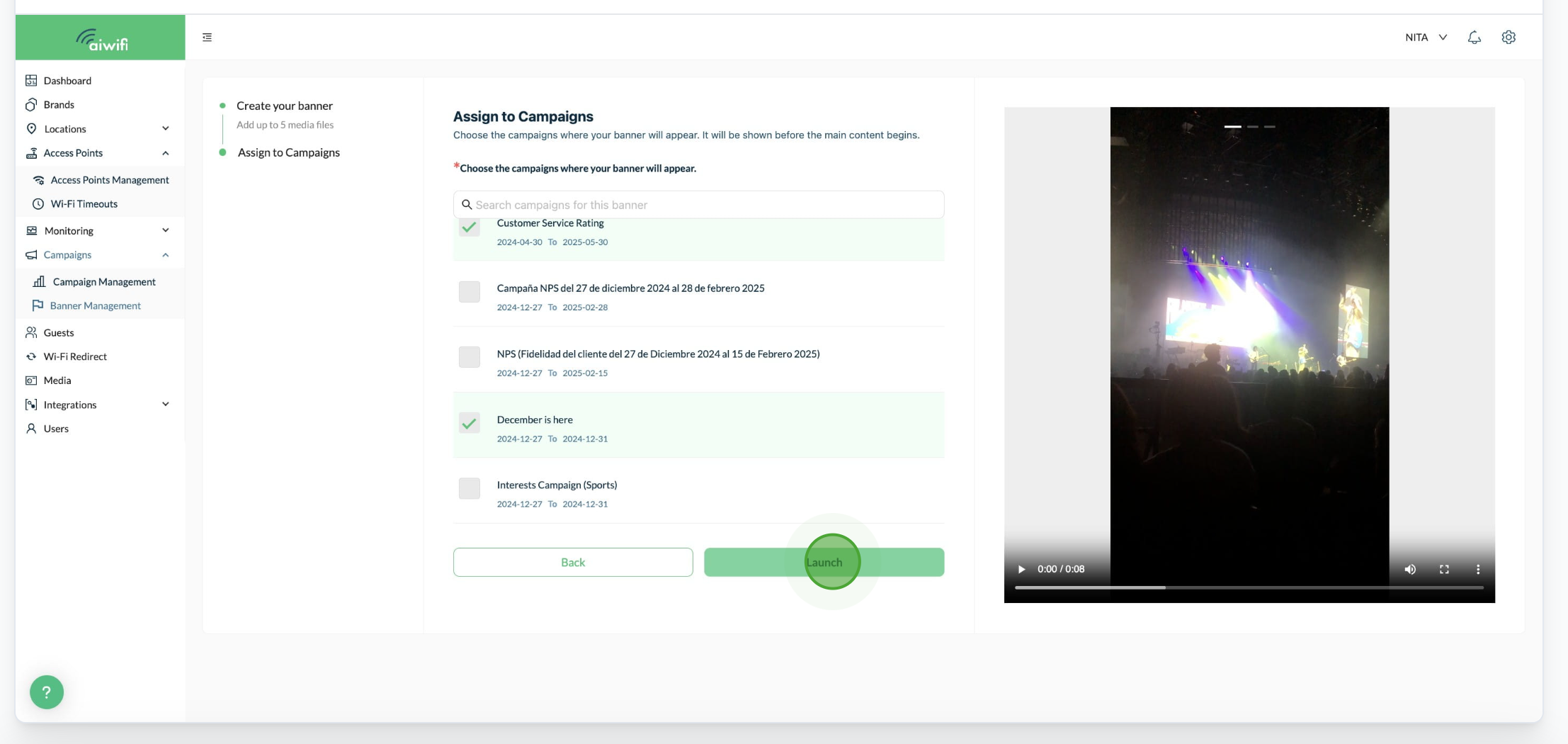Open the settings gear icon
The height and width of the screenshot is (744, 1568).
pyautogui.click(x=1509, y=38)
